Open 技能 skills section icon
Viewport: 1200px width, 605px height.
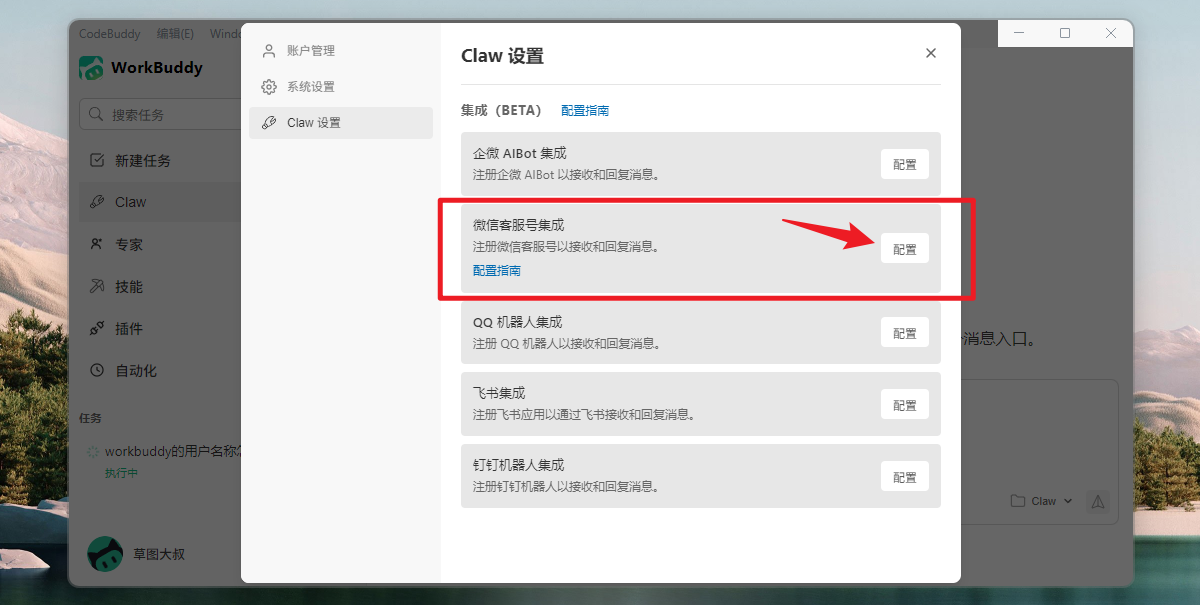(97, 286)
